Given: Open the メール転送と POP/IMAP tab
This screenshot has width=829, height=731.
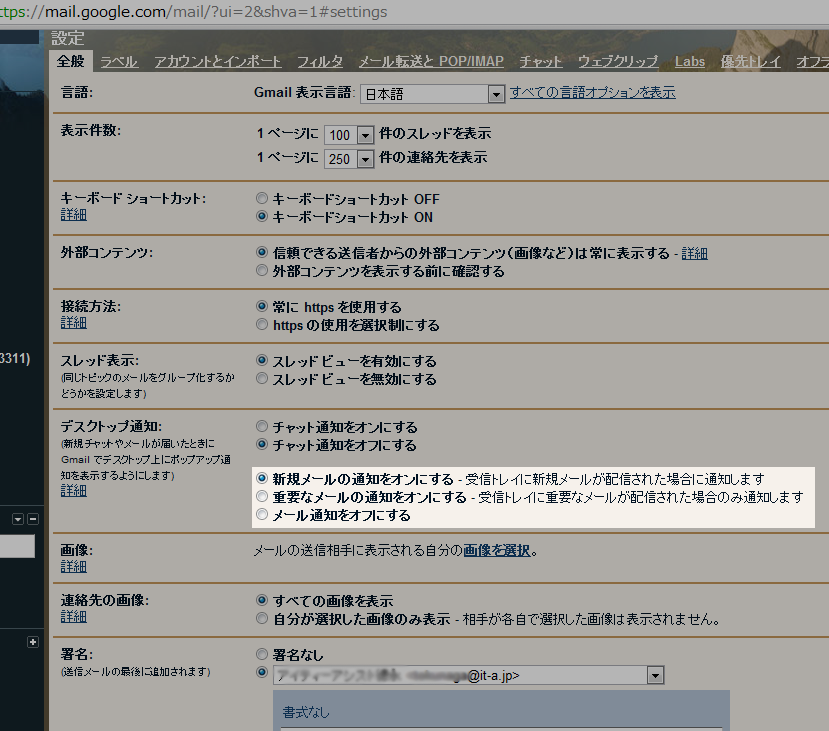Looking at the screenshot, I should [431, 62].
